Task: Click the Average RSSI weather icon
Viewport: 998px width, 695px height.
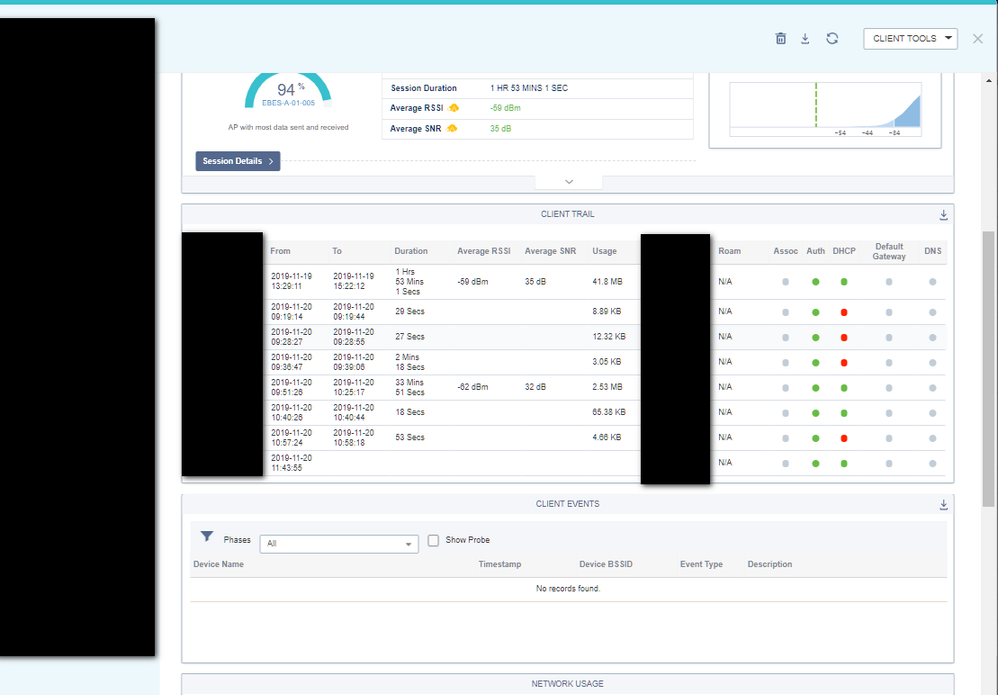Action: [x=453, y=108]
